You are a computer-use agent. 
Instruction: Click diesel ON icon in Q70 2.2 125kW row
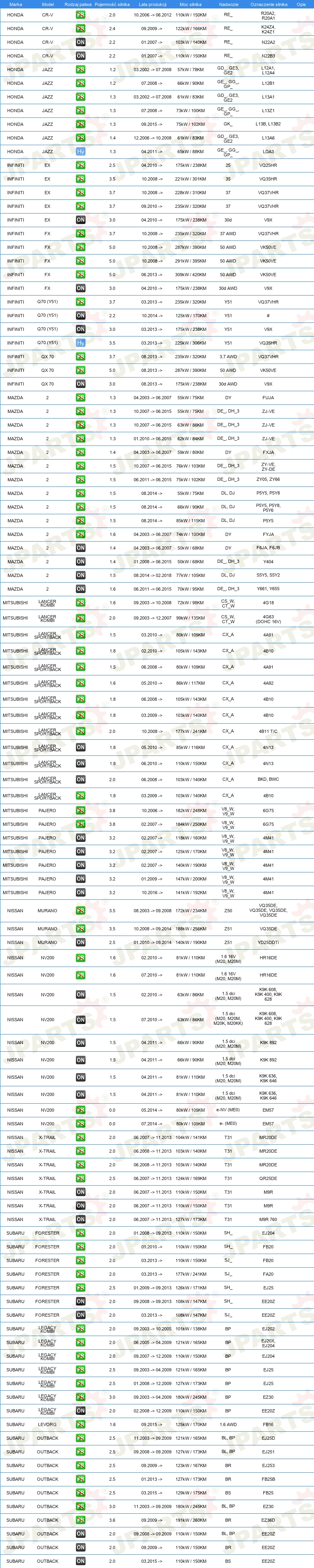click(x=80, y=315)
